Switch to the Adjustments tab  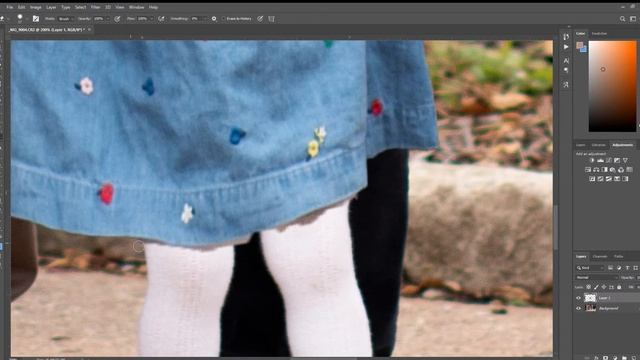[622, 145]
